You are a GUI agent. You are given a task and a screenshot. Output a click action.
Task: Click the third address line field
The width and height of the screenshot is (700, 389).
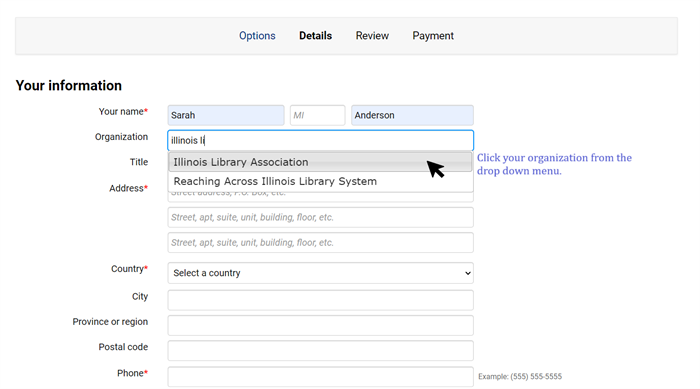click(x=321, y=243)
